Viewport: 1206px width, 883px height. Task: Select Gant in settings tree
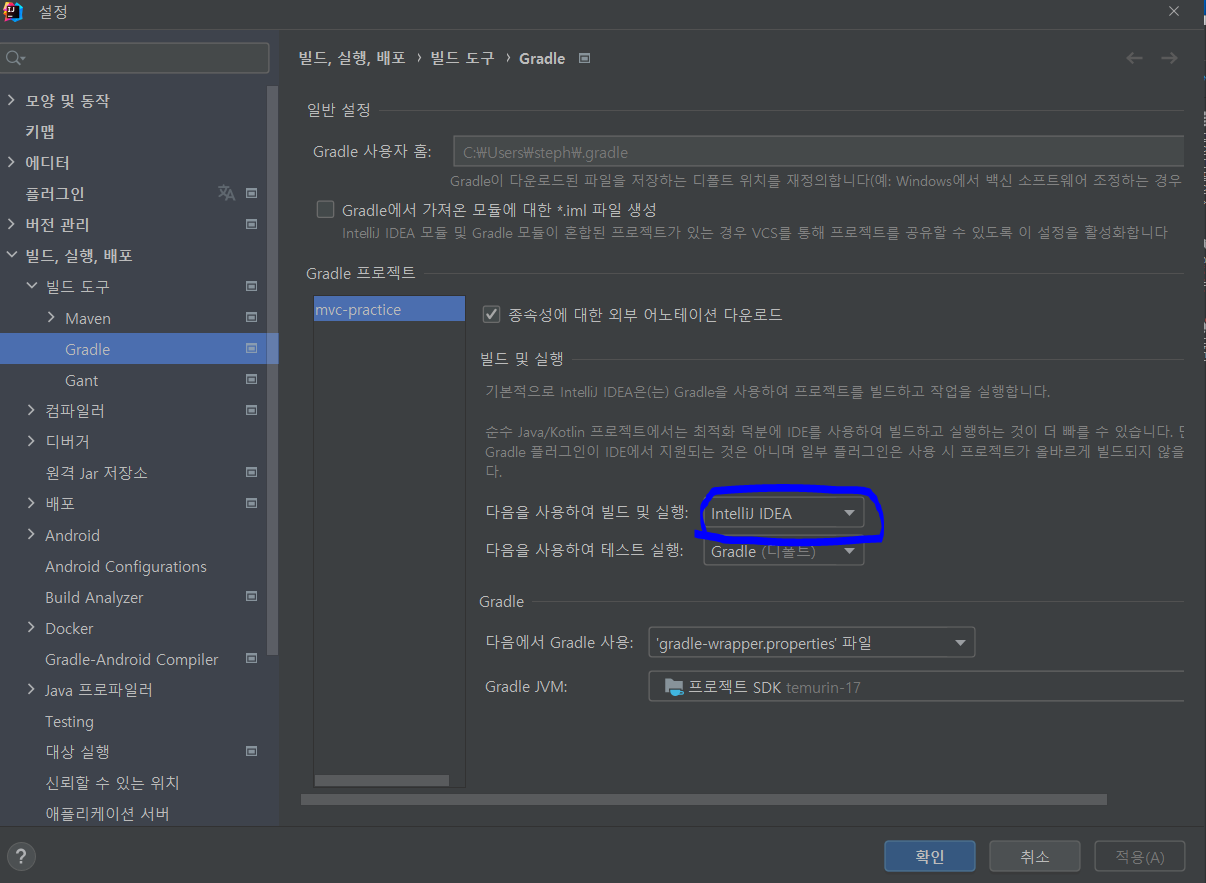82,380
